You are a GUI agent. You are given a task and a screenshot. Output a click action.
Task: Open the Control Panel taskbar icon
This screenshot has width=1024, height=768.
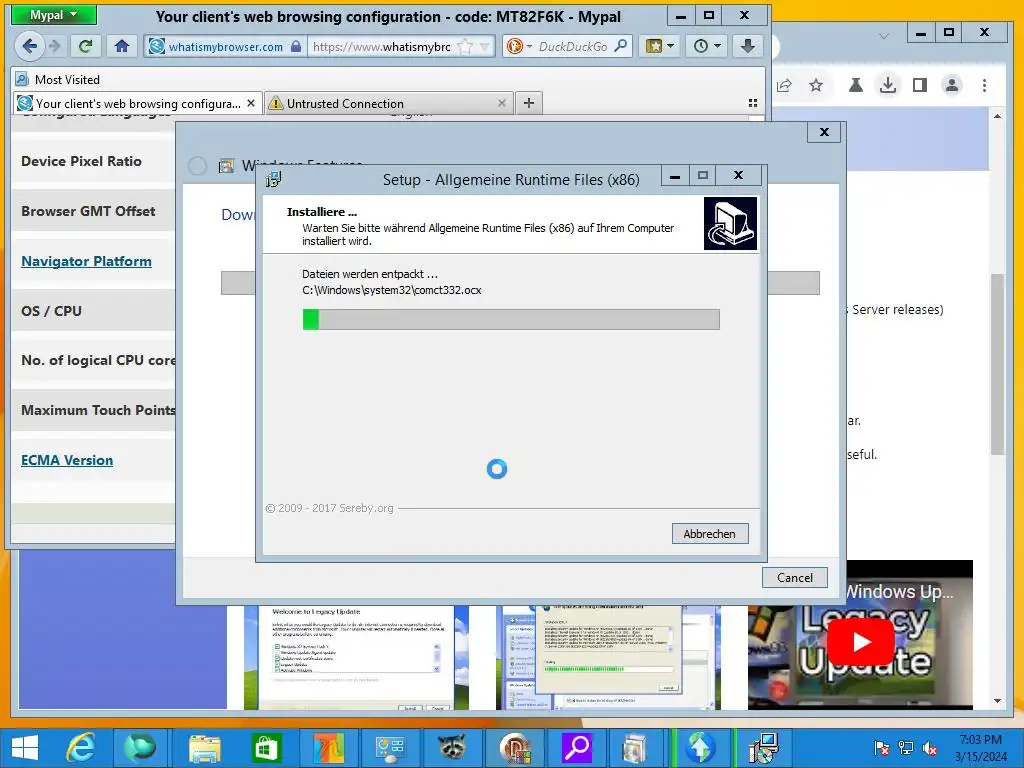click(391, 748)
